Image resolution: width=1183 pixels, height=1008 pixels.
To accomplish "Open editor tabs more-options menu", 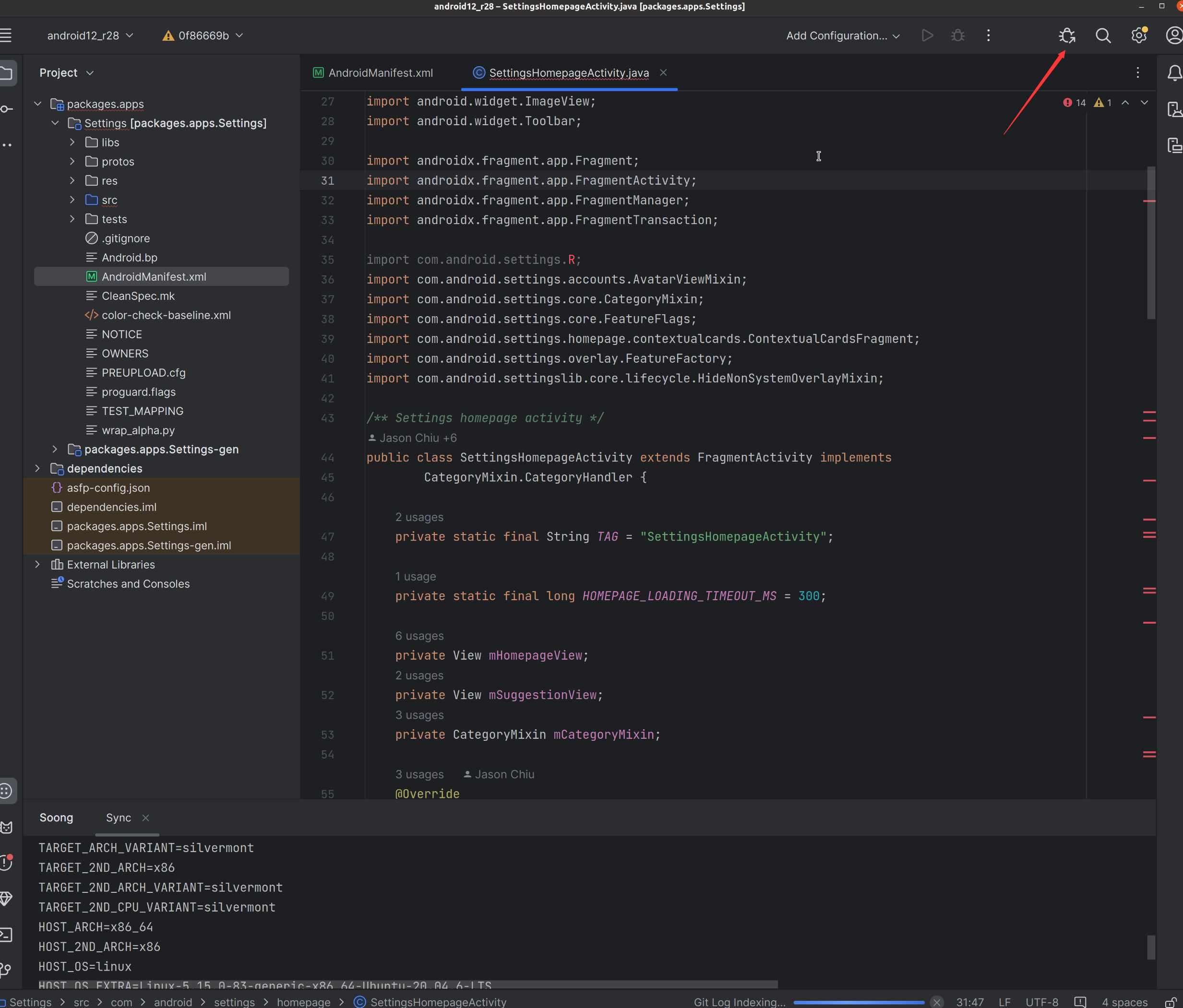I will click(1137, 72).
